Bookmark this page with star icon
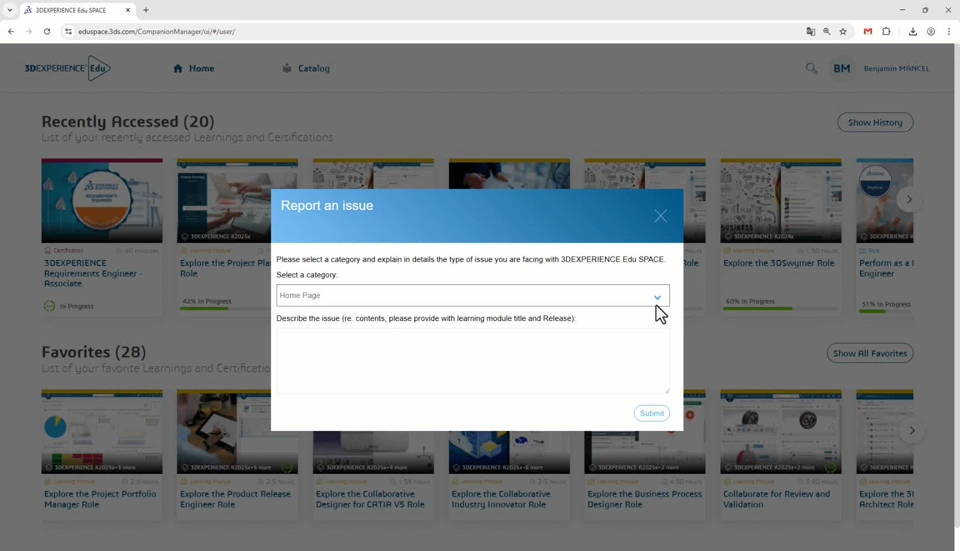The height and width of the screenshot is (551, 960). (x=843, y=31)
